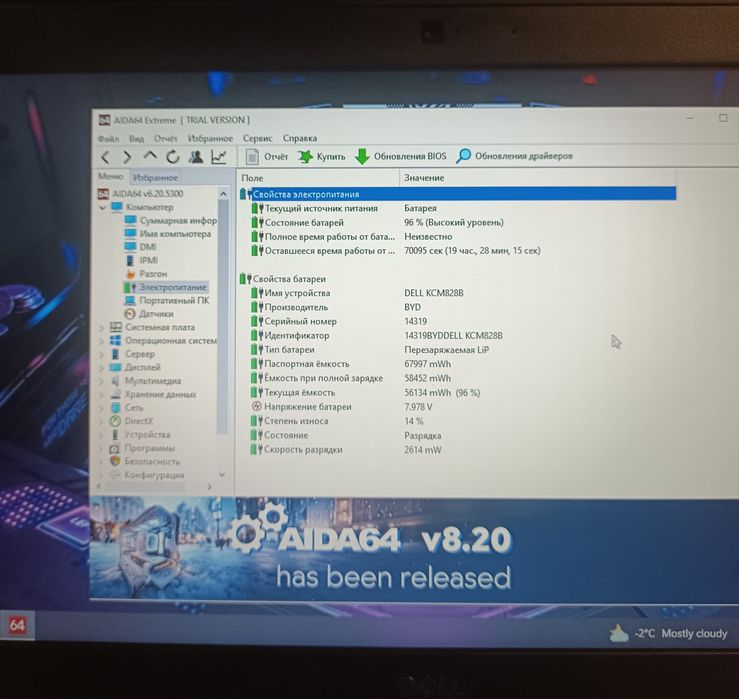Select the Степень износа row

click(x=458, y=421)
